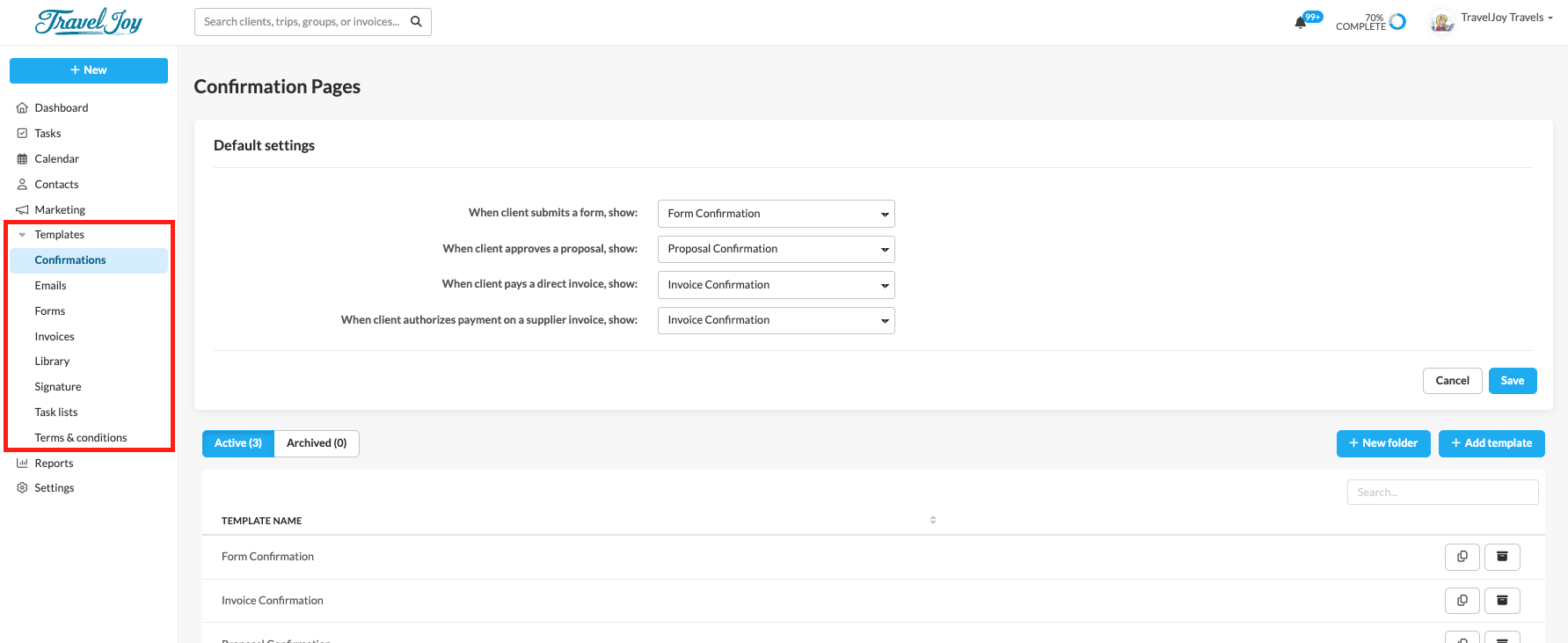Image resolution: width=1568 pixels, height=643 pixels.
Task: Click the TEMPLATE NAME column header
Action: point(262,521)
